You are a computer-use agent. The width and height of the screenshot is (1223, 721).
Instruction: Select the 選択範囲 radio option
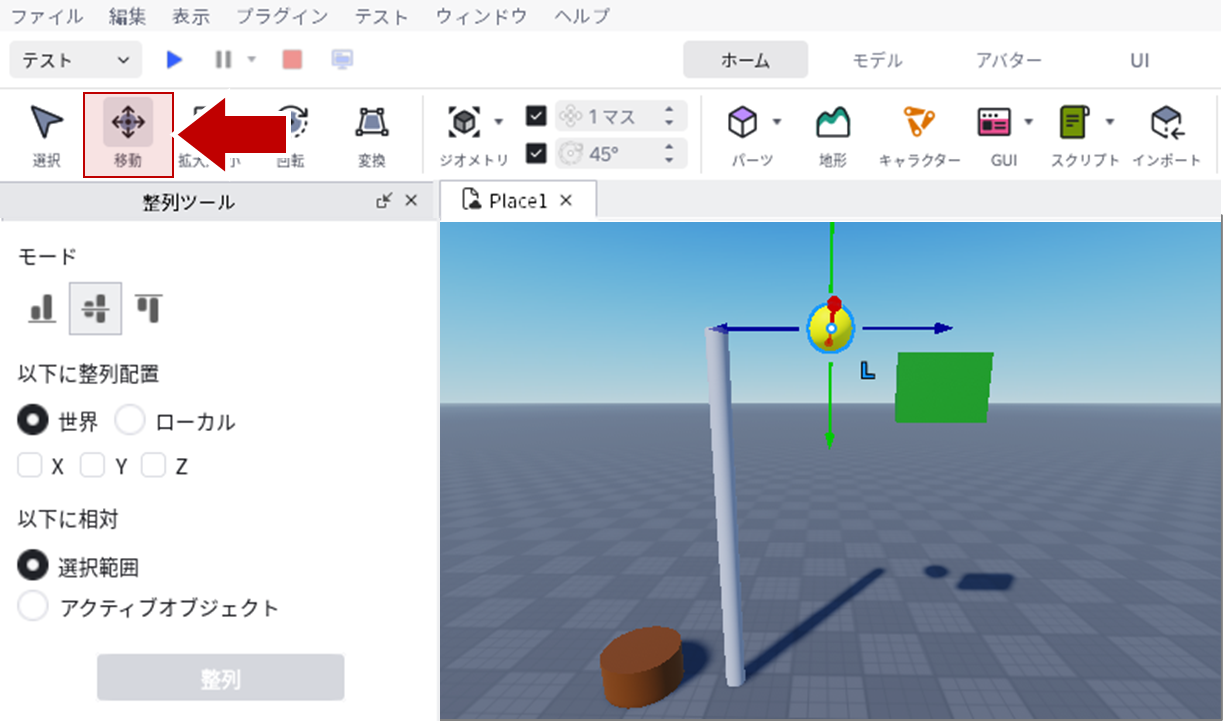pyautogui.click(x=33, y=566)
